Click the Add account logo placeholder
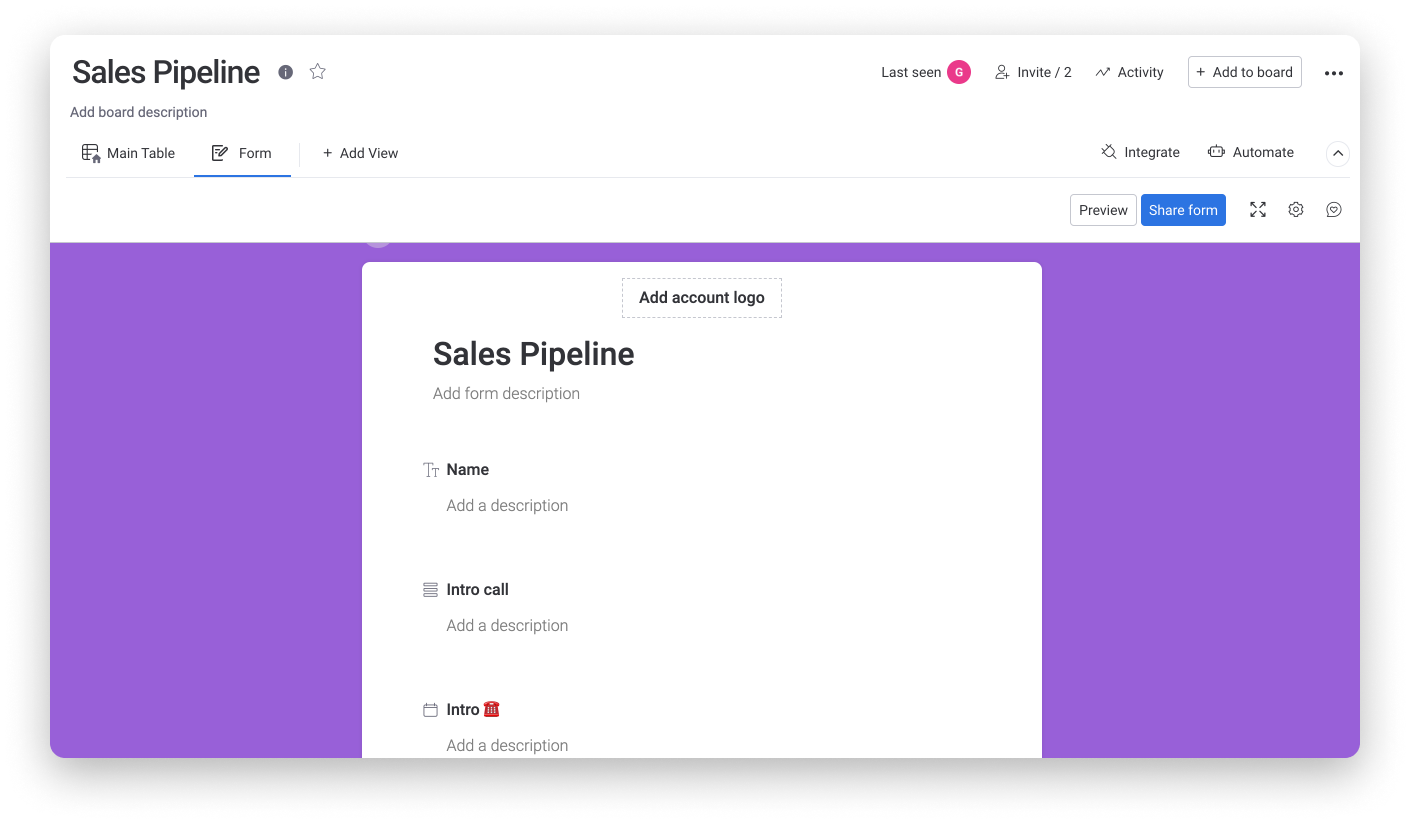The width and height of the screenshot is (1410, 823). click(702, 298)
